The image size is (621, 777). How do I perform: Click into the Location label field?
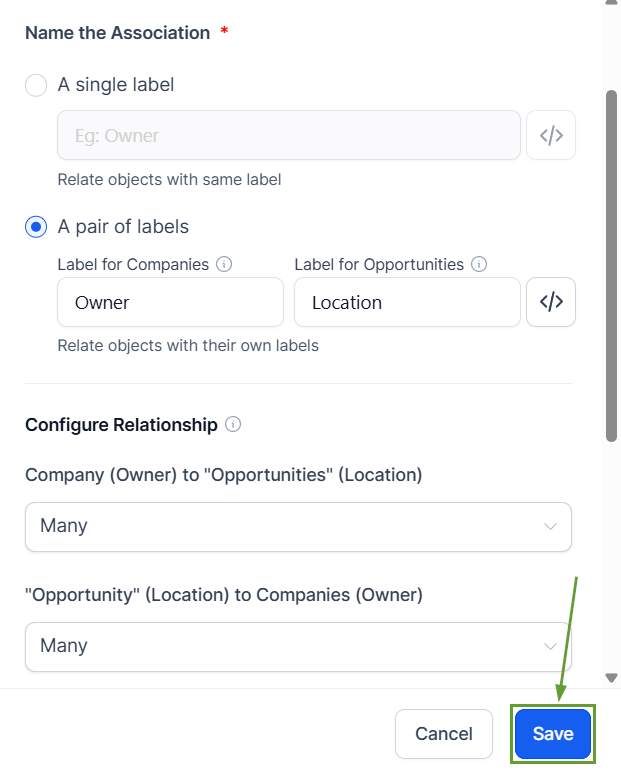[407, 302]
